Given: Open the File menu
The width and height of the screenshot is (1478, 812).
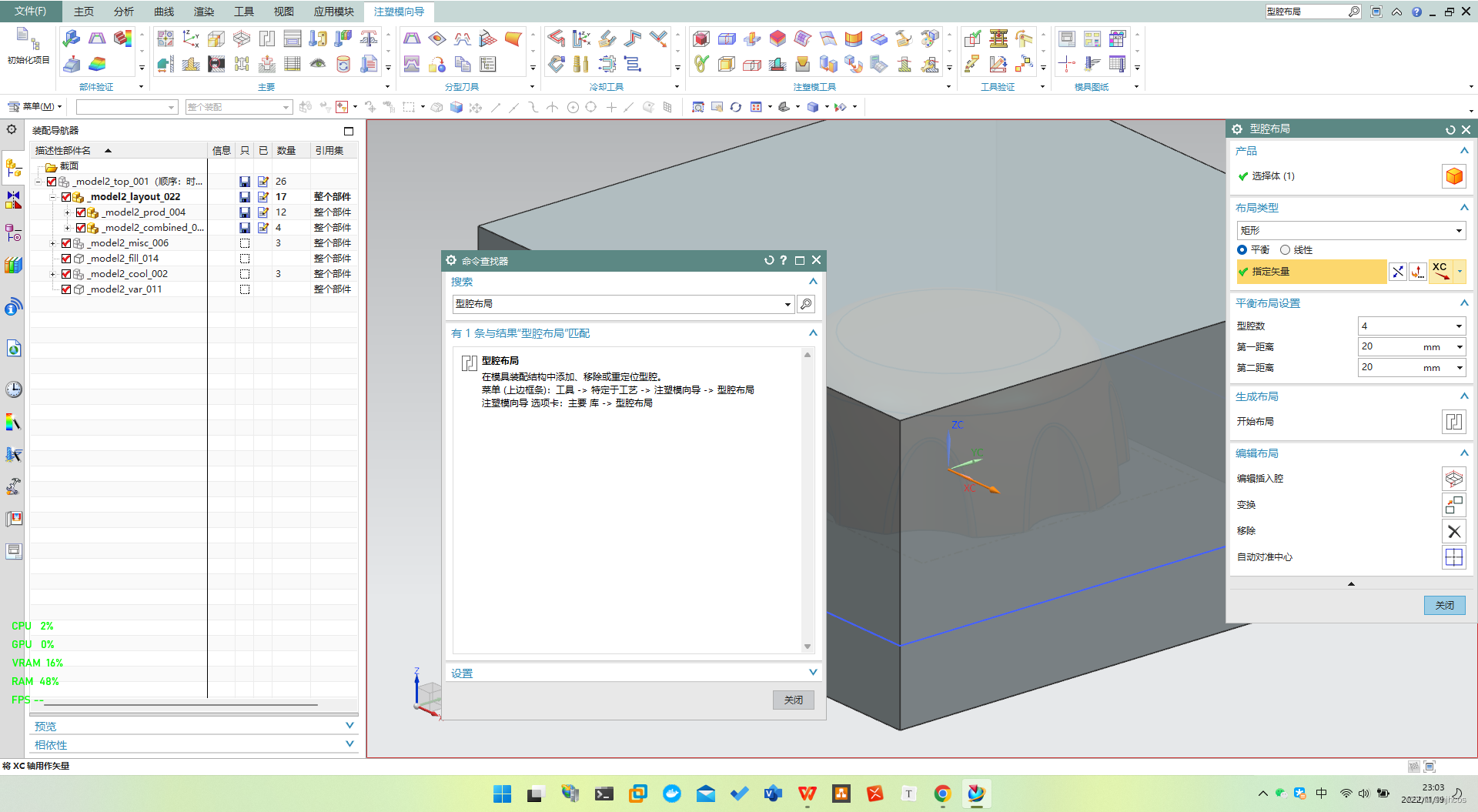Looking at the screenshot, I should tap(31, 12).
